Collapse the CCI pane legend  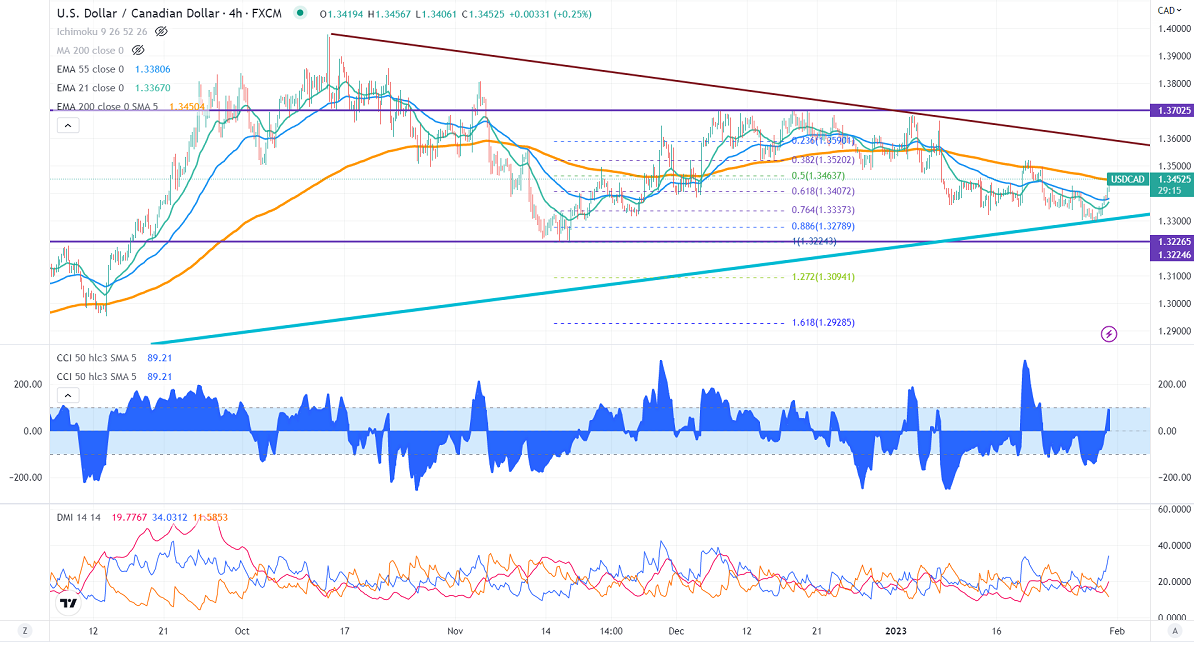point(67,397)
